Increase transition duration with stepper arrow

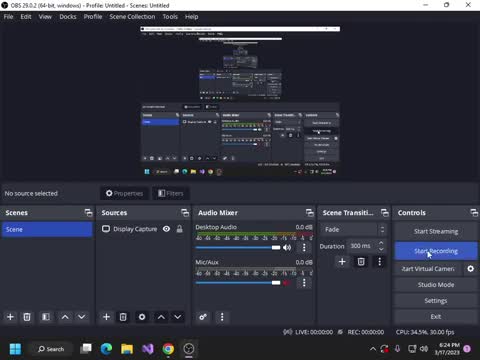click(381, 243)
